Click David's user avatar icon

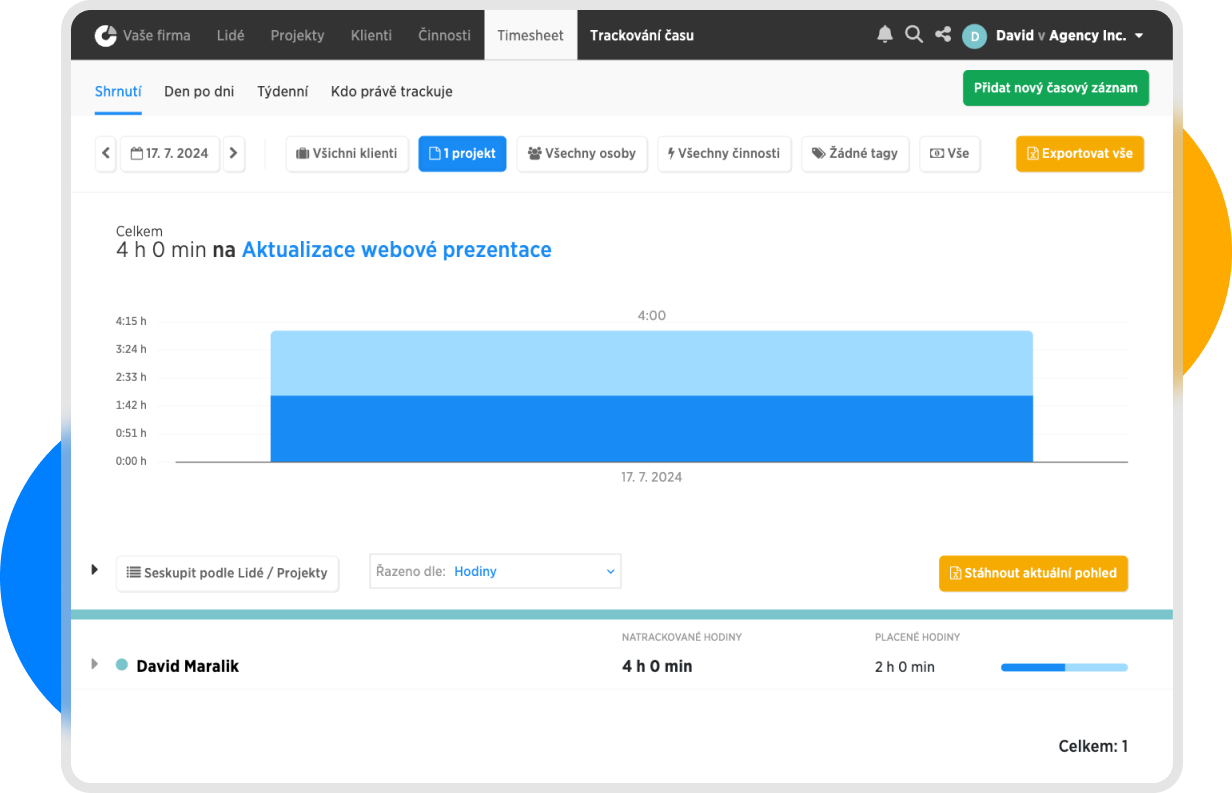point(974,36)
